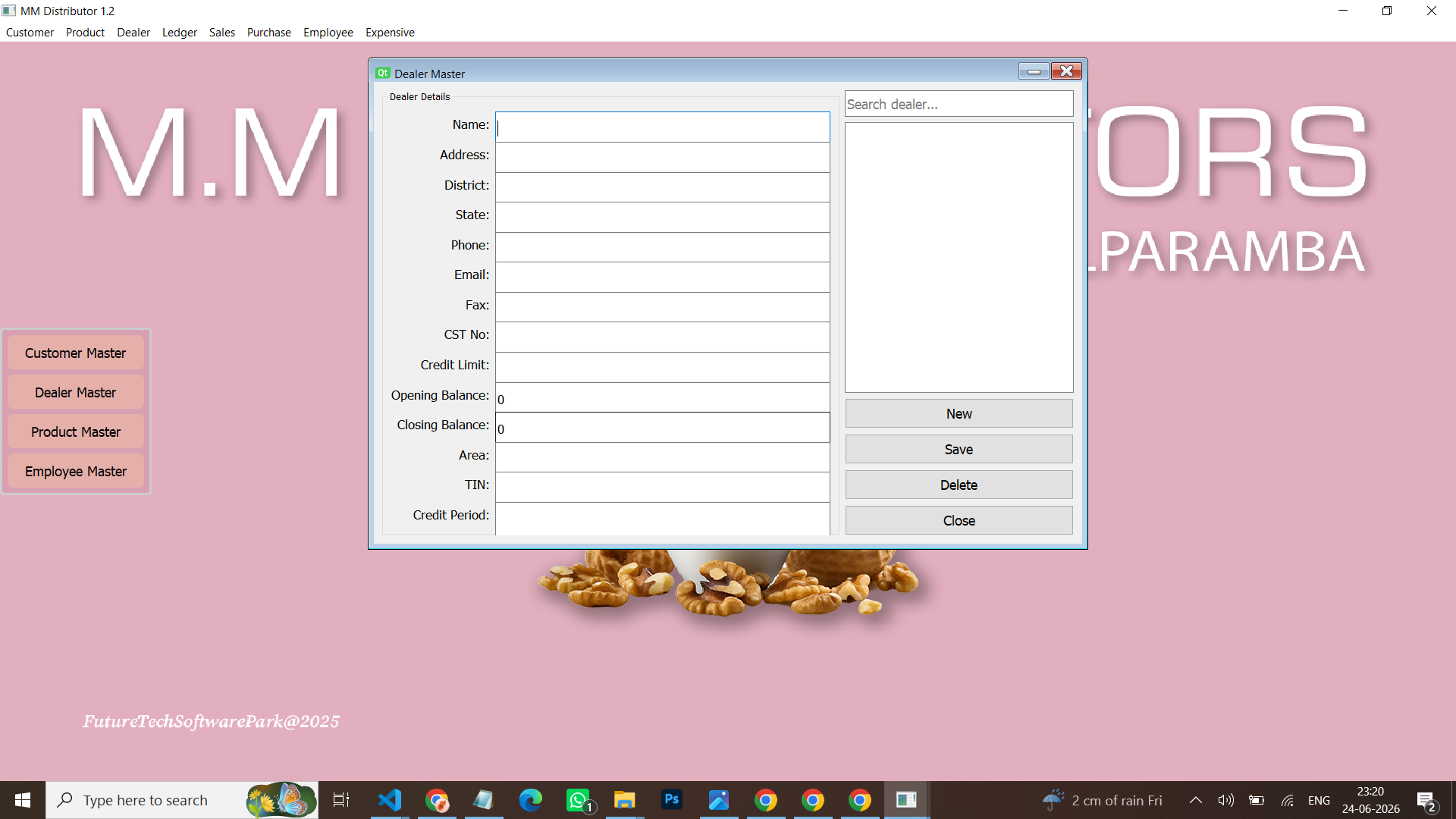Open the notification center icon
The height and width of the screenshot is (819, 1456).
pos(1426,800)
